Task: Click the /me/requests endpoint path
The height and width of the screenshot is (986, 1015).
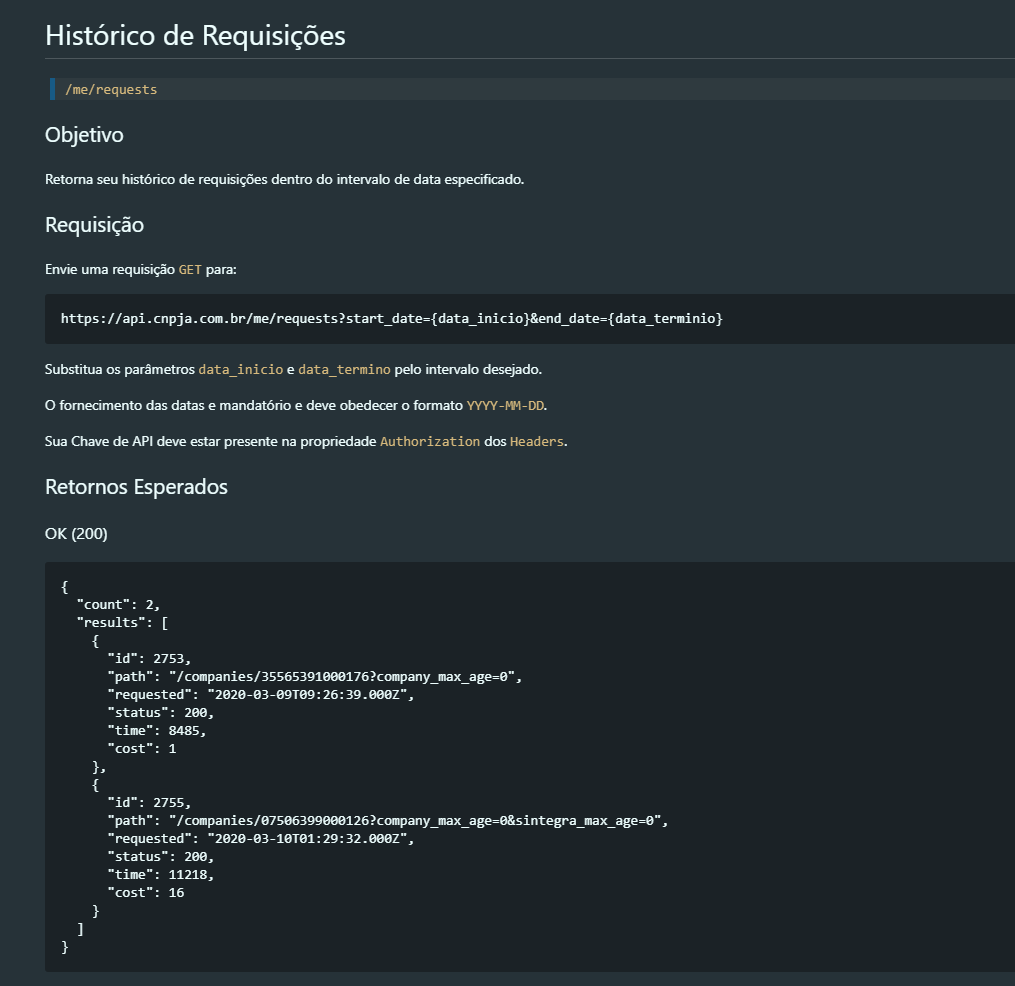Action: click(111, 89)
